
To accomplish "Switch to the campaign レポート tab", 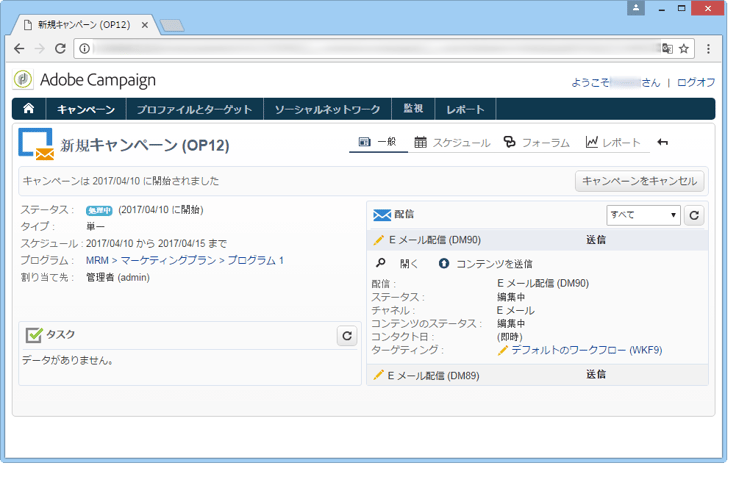I will click(613, 143).
